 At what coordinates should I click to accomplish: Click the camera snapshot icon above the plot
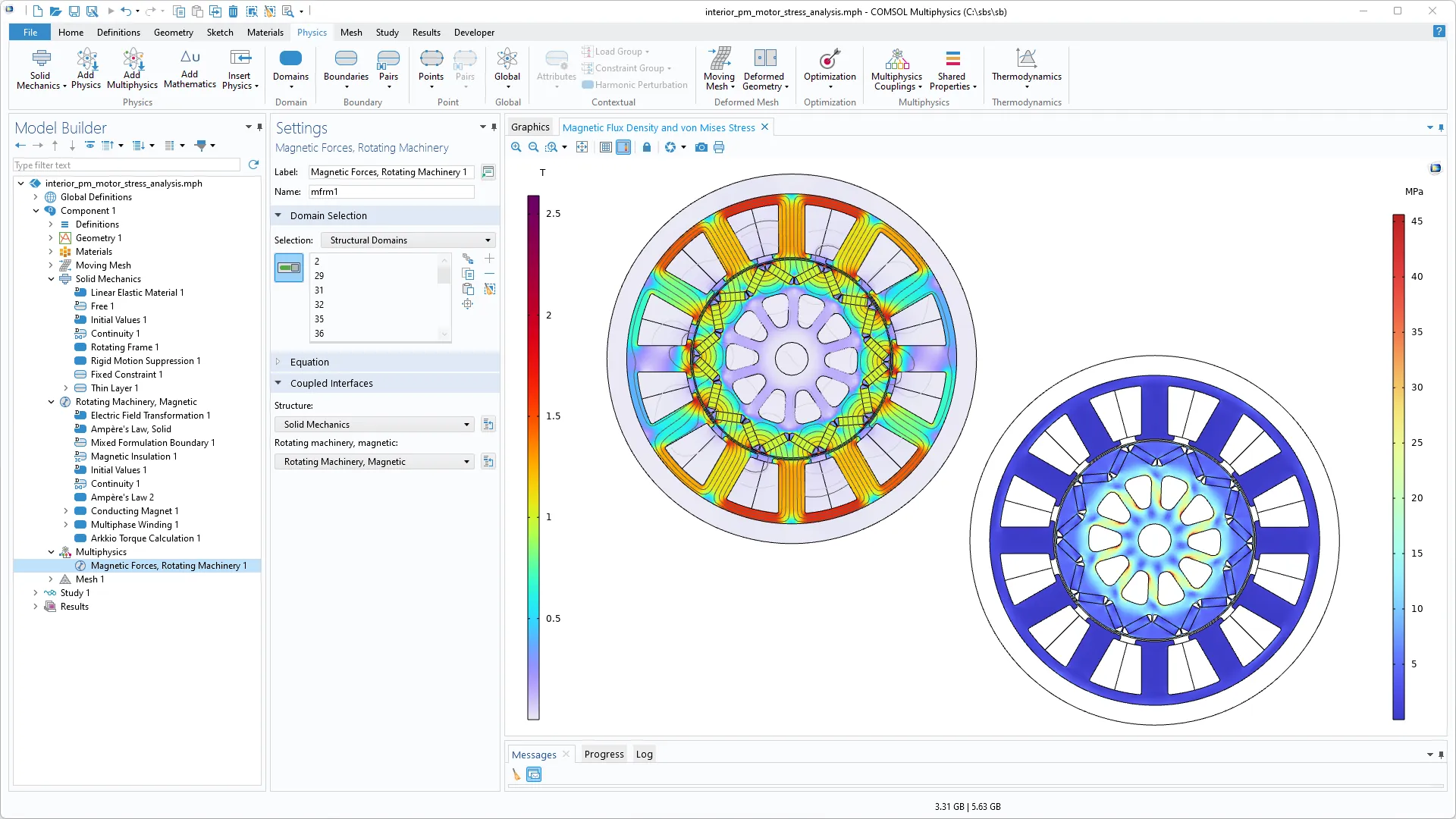coord(701,147)
